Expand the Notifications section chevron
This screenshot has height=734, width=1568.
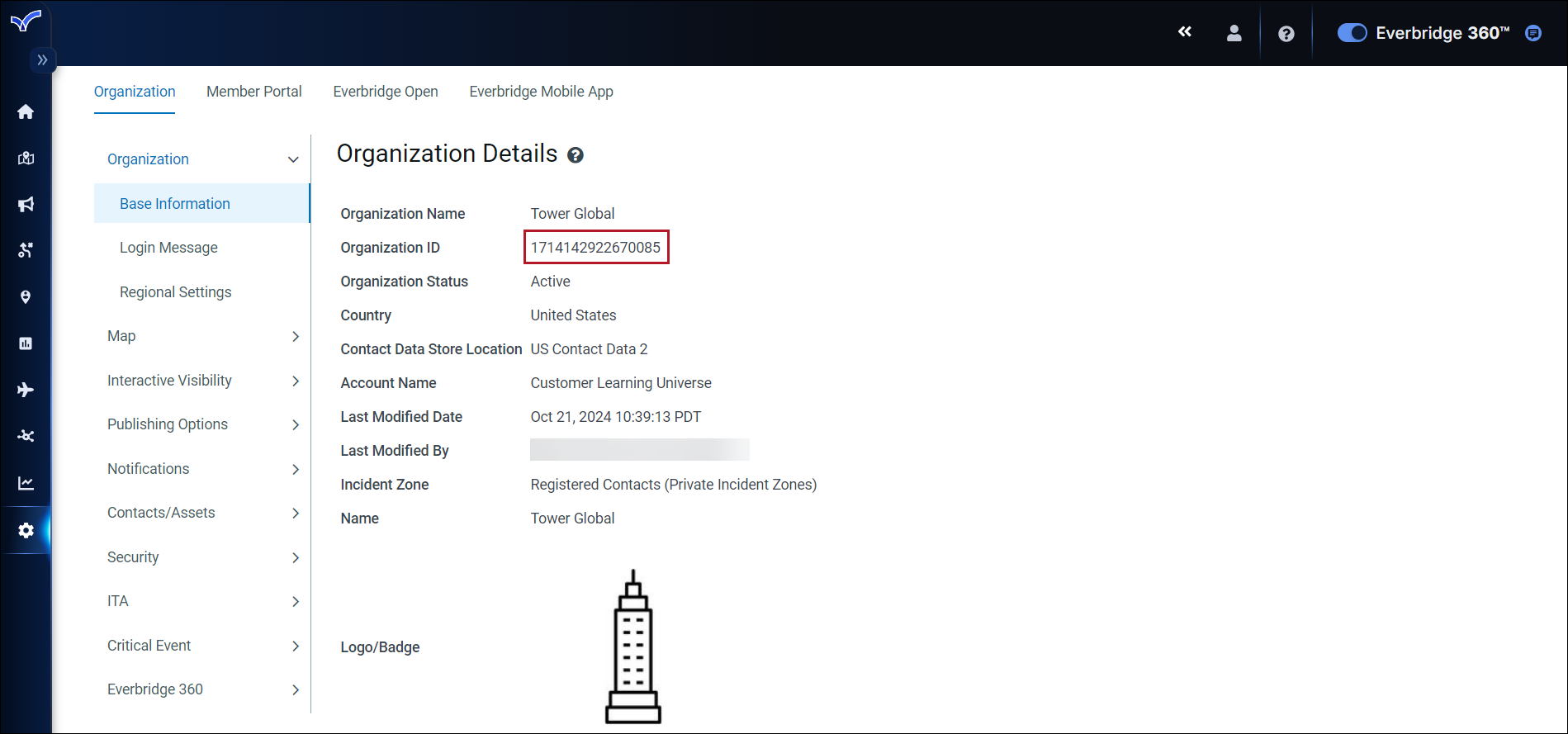click(x=296, y=469)
